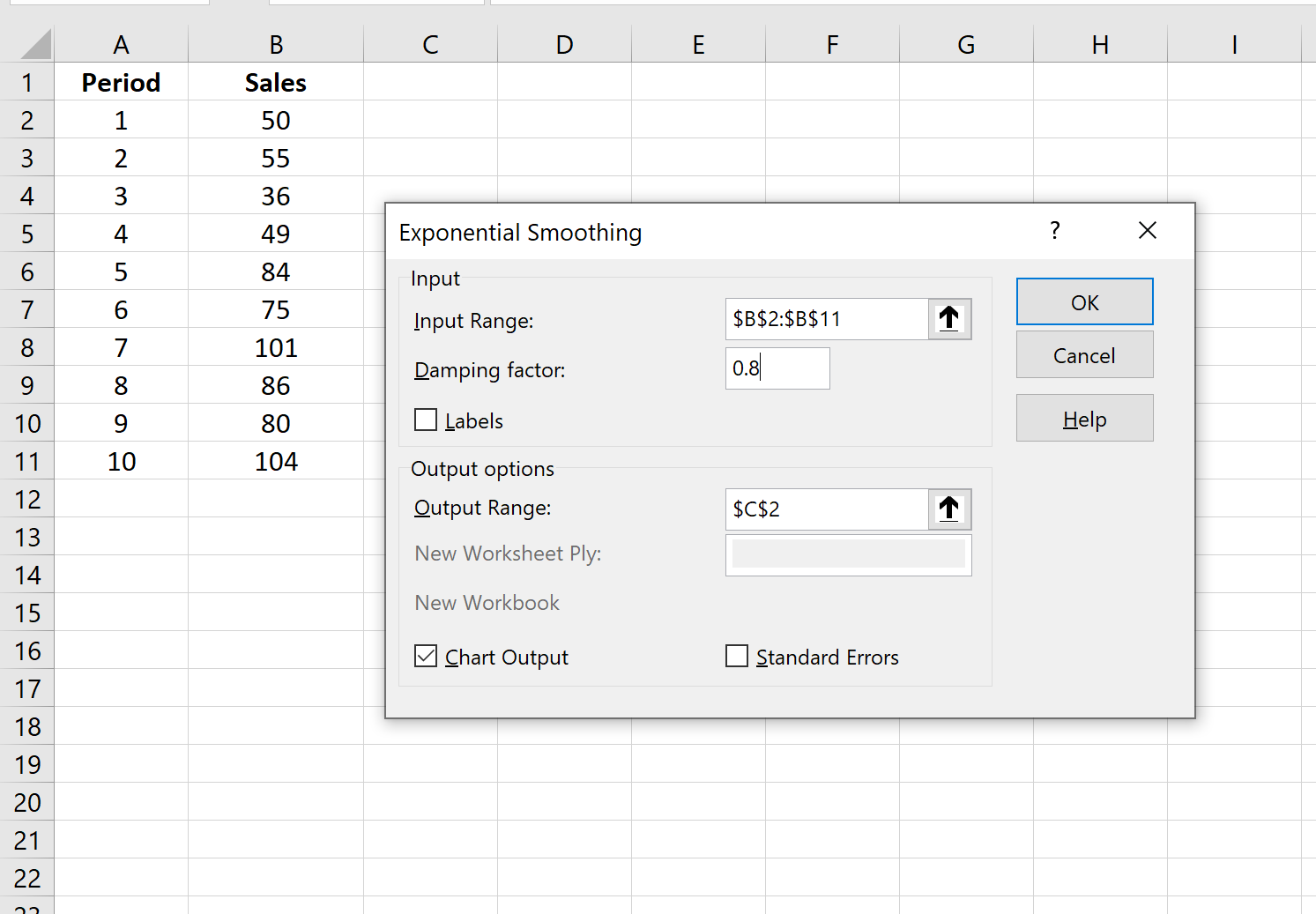Click inside the Input Range text box

point(824,319)
